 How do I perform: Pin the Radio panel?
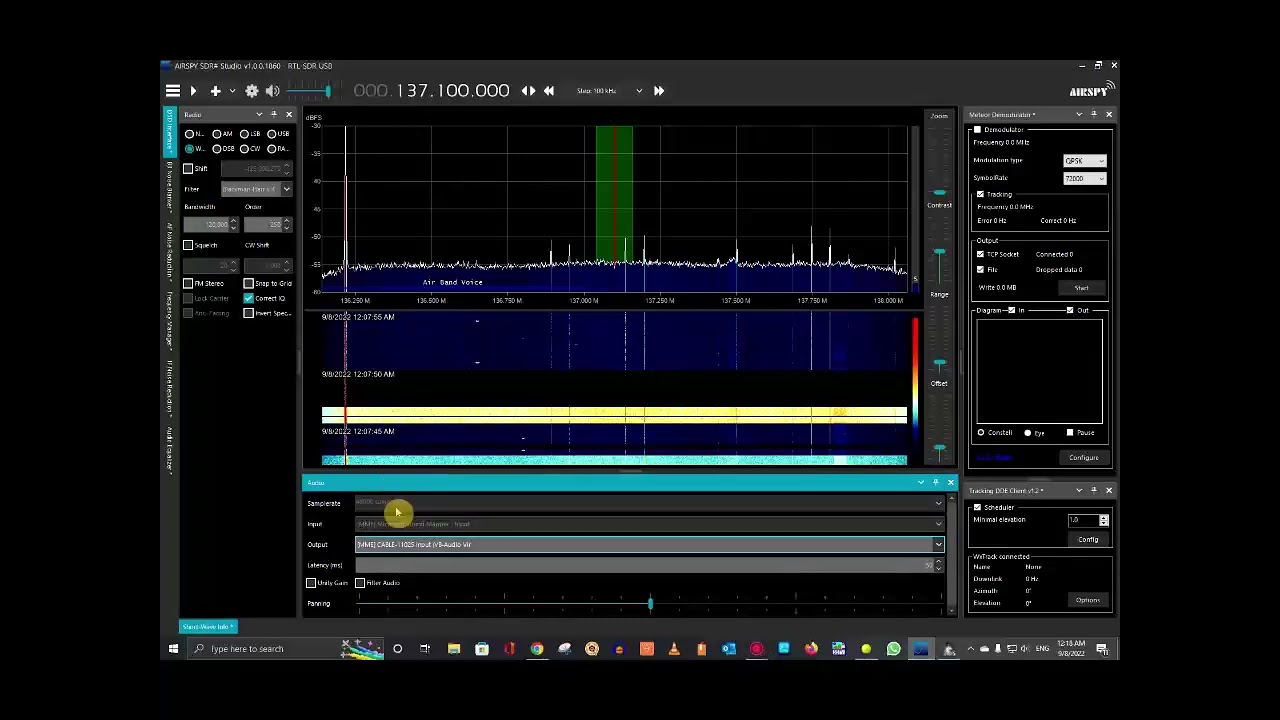click(274, 115)
